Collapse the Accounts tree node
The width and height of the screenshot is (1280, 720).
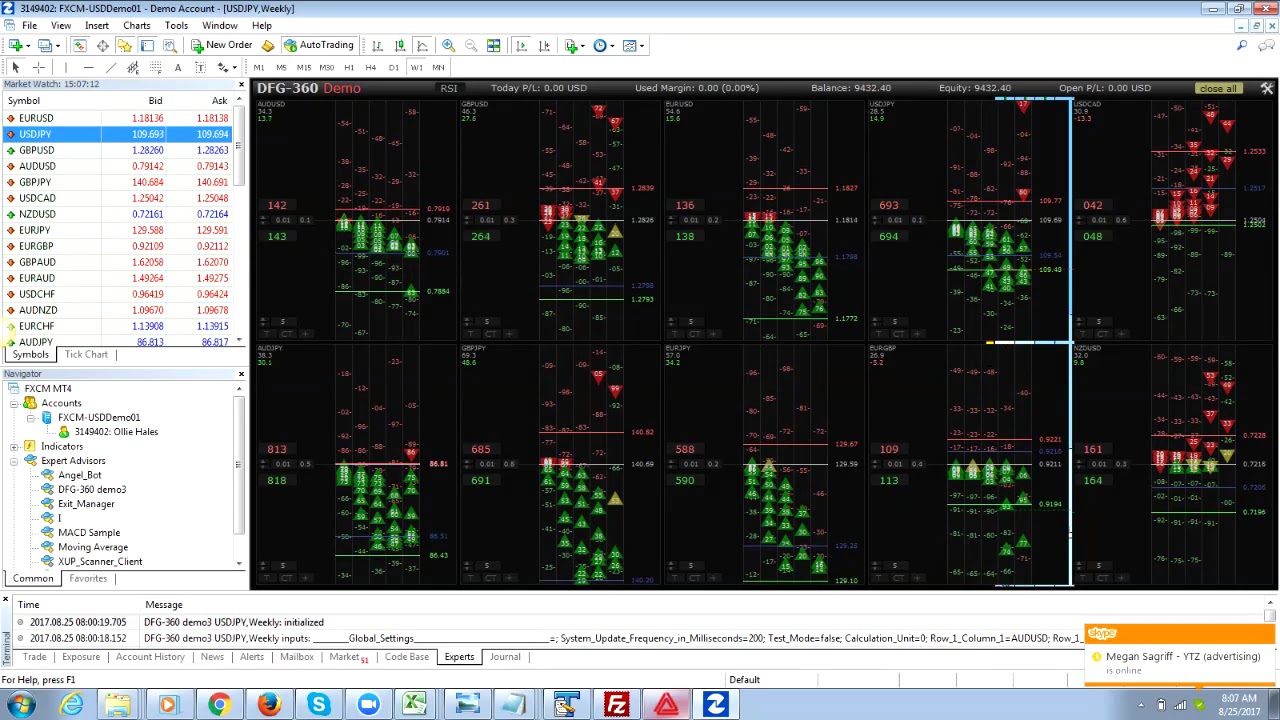tap(14, 403)
